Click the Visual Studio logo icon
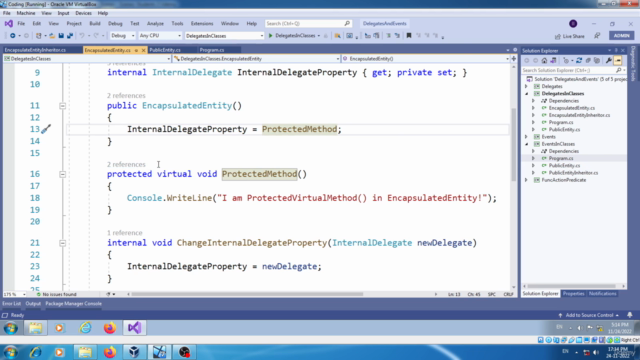 tap(9, 24)
